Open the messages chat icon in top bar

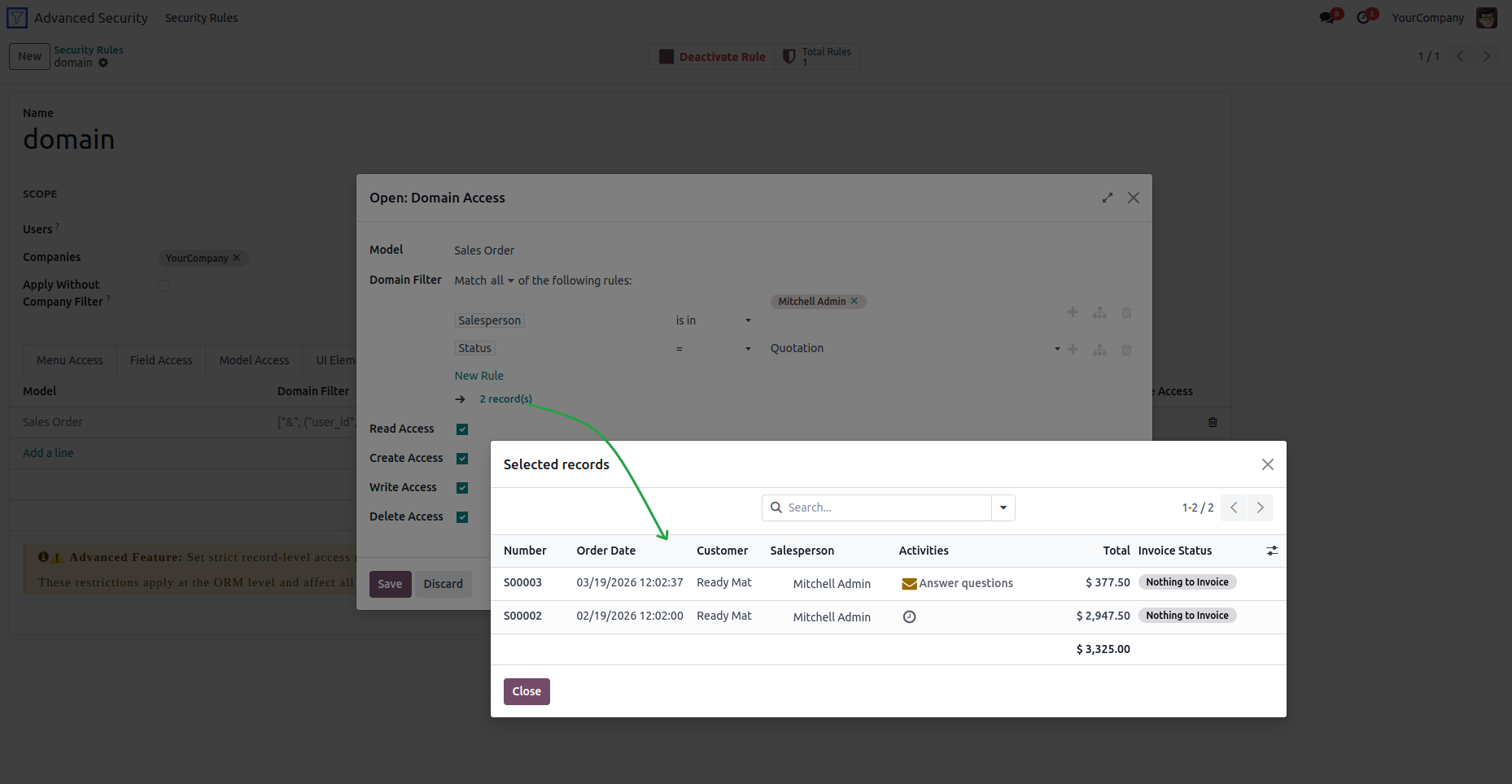pos(1327,18)
